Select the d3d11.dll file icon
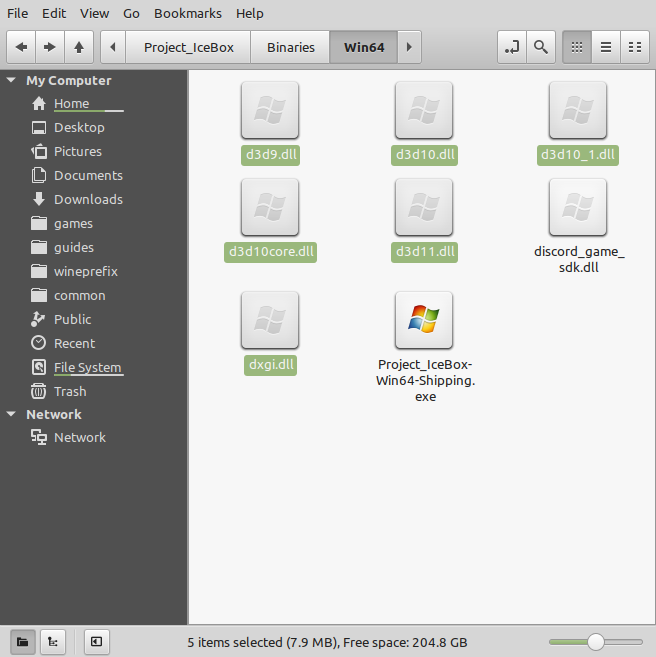Image resolution: width=656 pixels, height=657 pixels. tap(424, 207)
